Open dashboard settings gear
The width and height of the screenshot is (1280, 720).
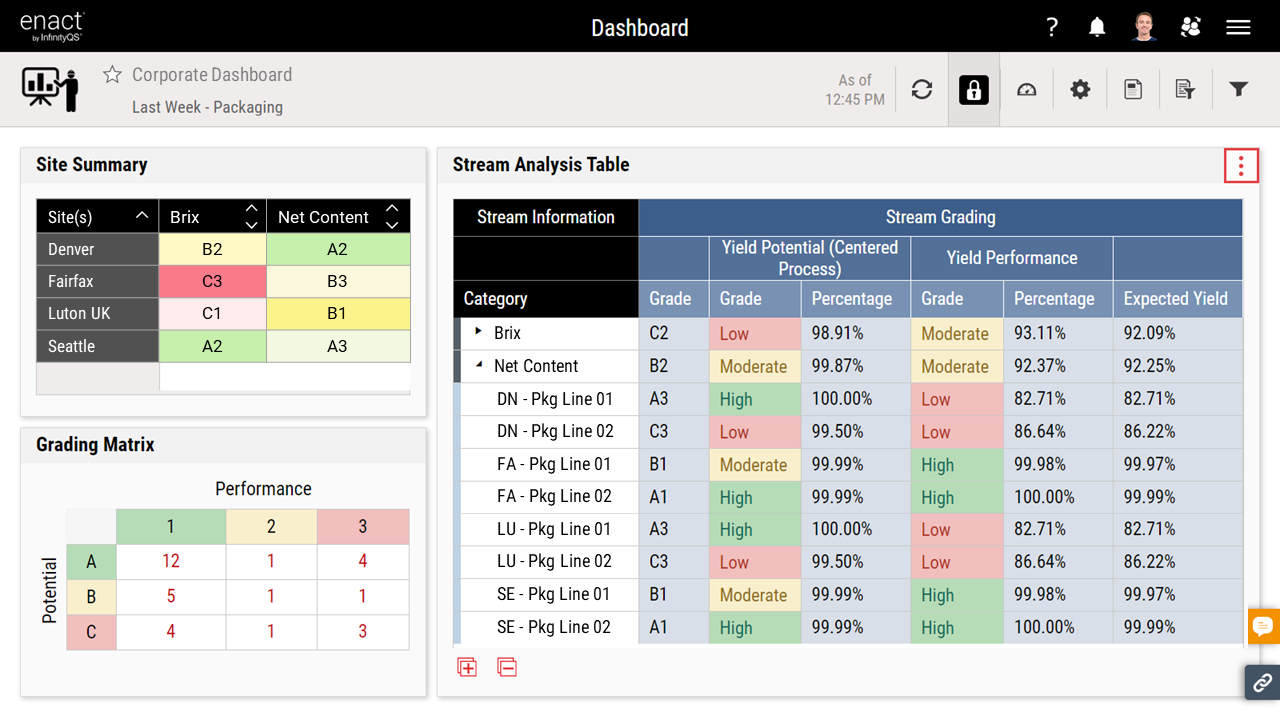click(x=1080, y=90)
